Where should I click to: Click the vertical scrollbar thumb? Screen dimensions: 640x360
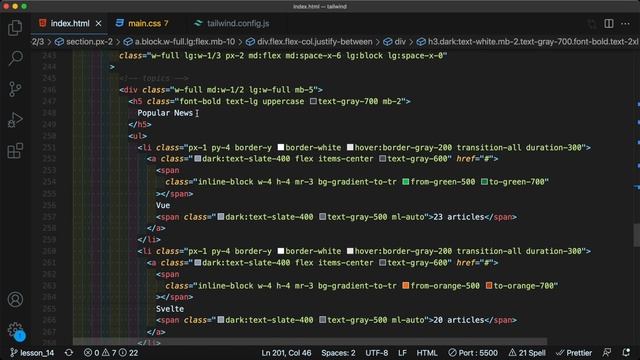coord(636,235)
